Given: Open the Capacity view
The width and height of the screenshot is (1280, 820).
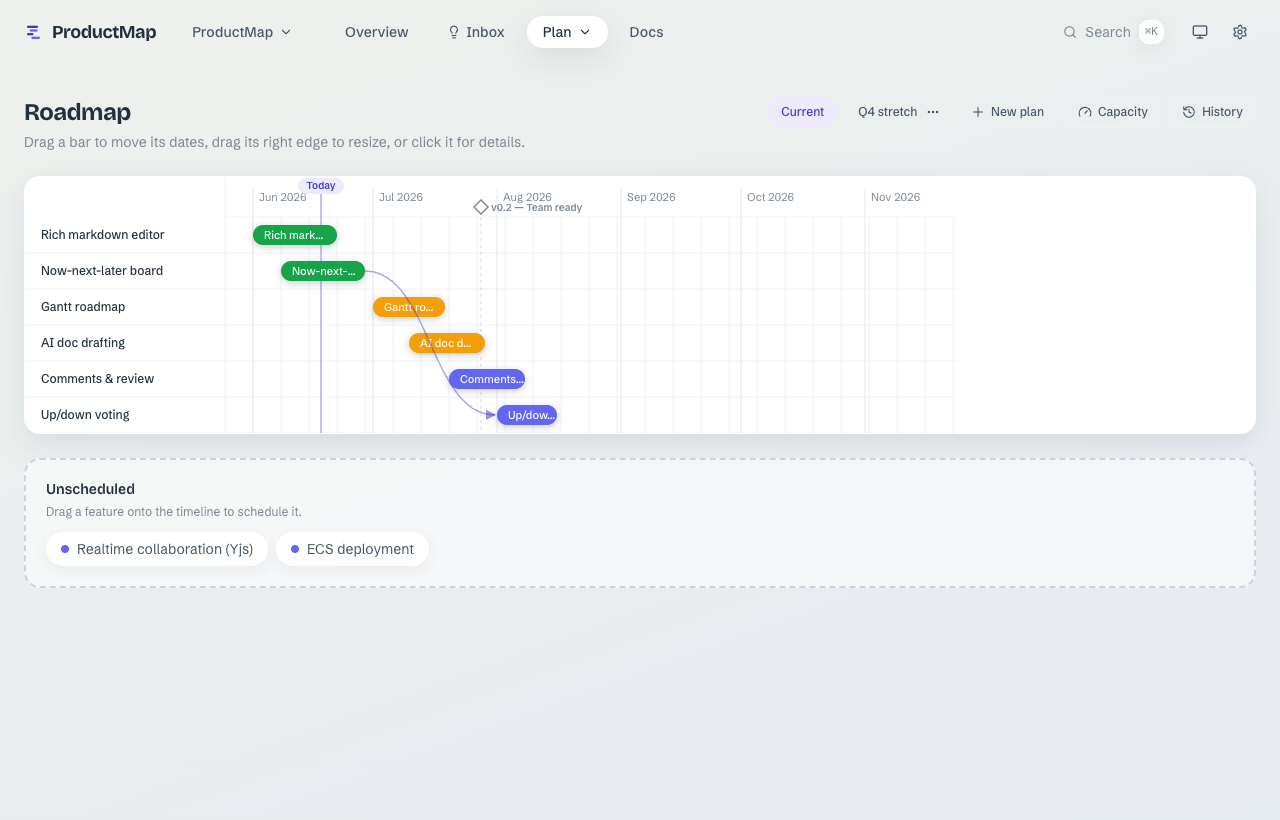Looking at the screenshot, I should (x=1113, y=112).
